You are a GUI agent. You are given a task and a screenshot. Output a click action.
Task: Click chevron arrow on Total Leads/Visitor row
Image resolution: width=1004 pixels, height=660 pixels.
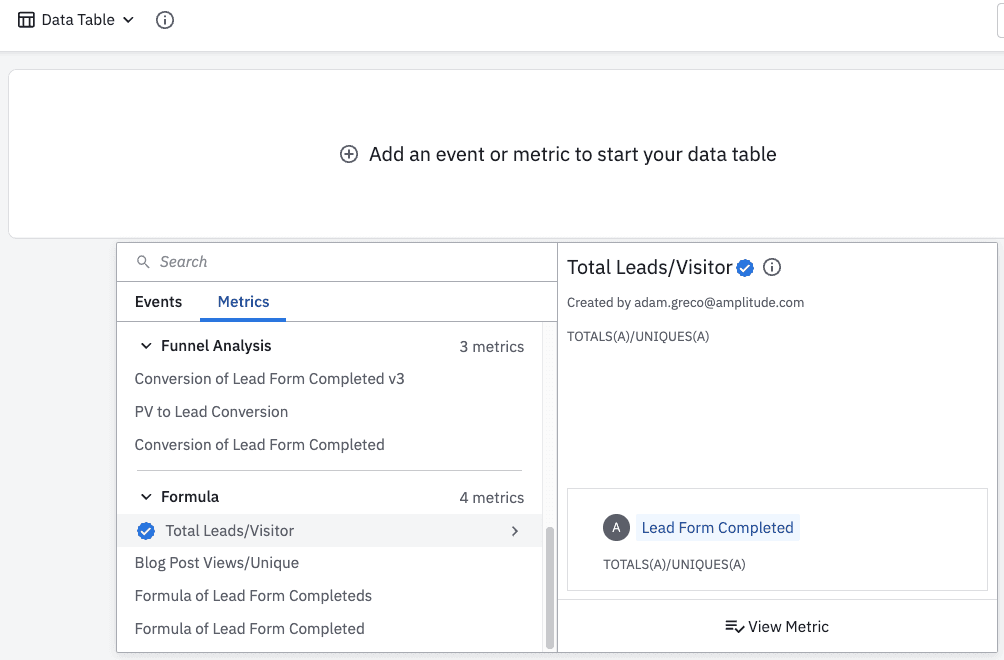515,531
